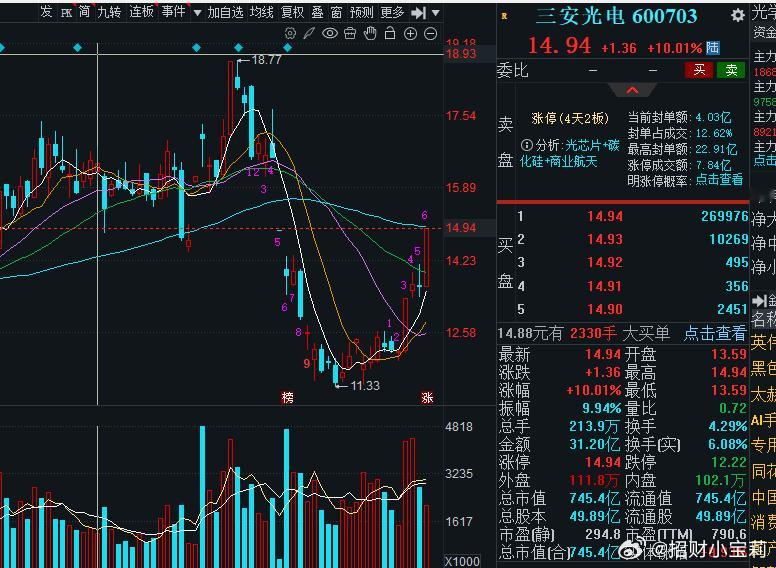Click the blue 陆 badge beside +10.01%

pyautogui.click(x=713, y=47)
